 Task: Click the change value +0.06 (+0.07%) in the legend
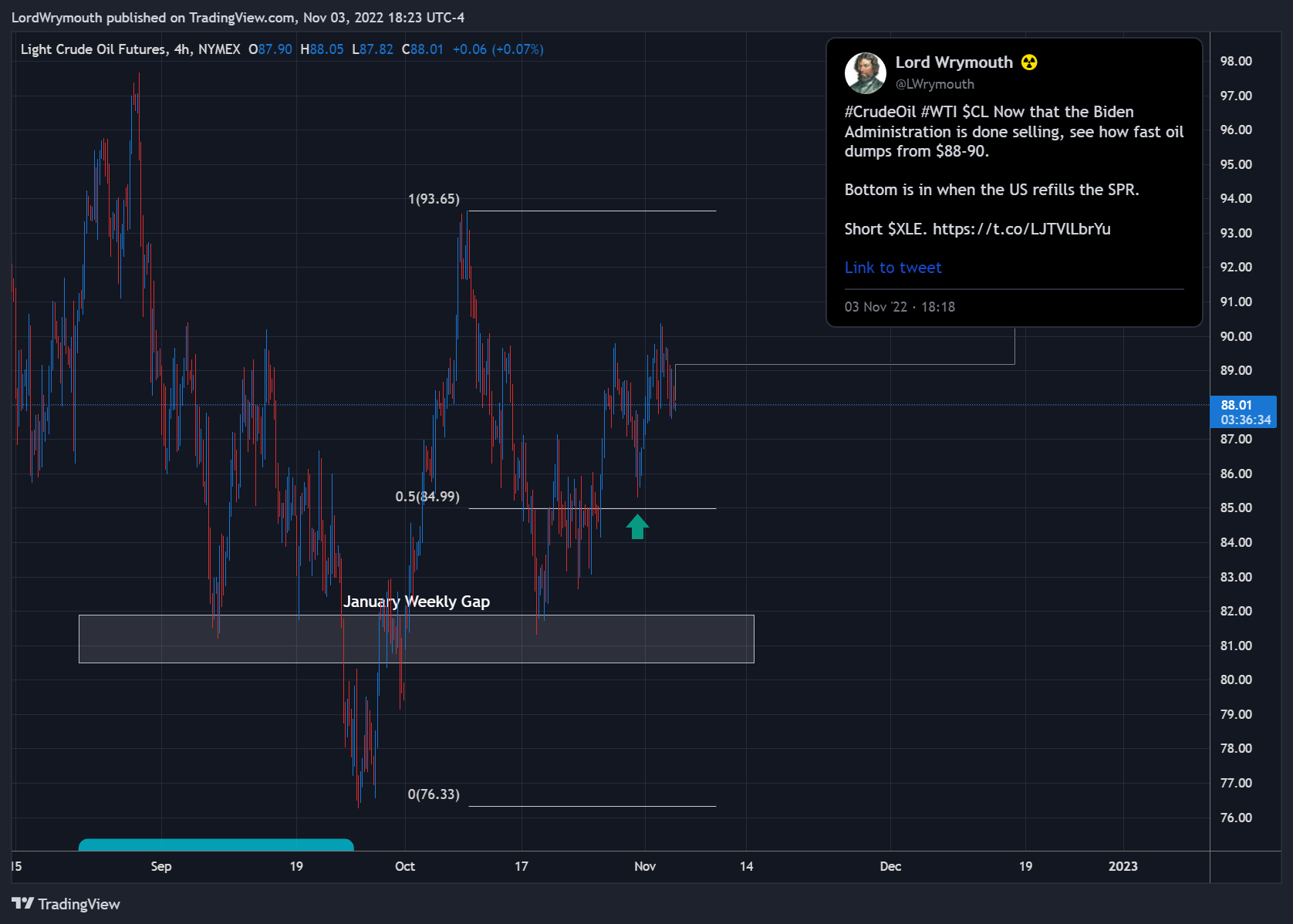[498, 49]
